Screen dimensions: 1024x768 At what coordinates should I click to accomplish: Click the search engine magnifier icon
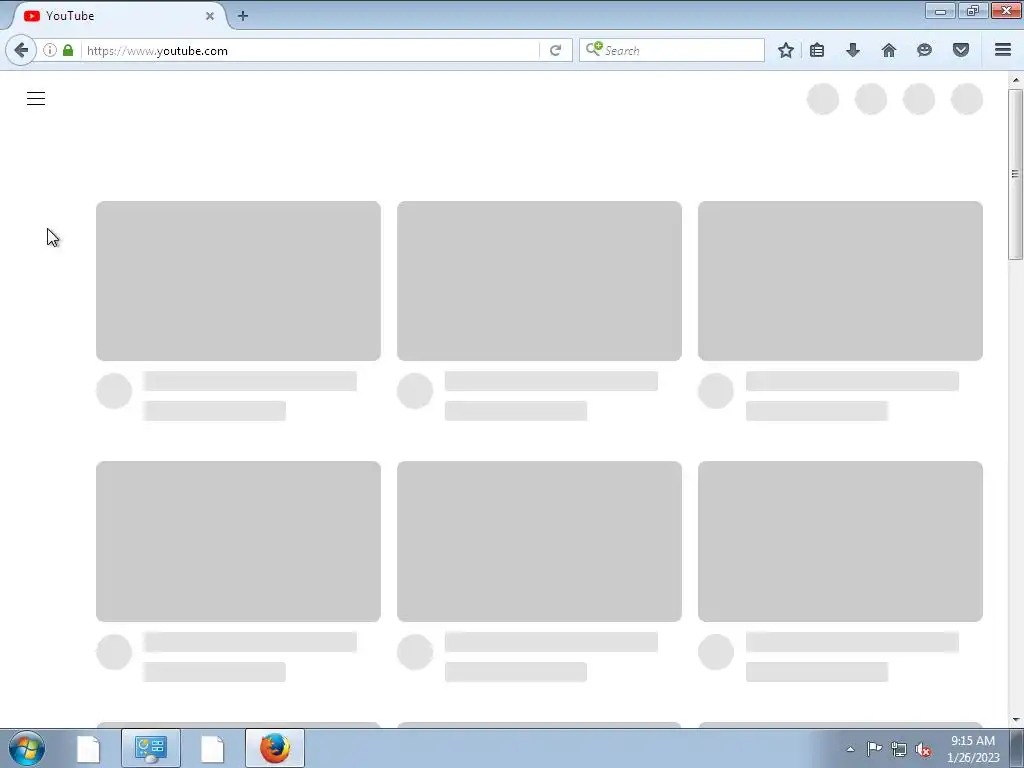click(x=594, y=50)
